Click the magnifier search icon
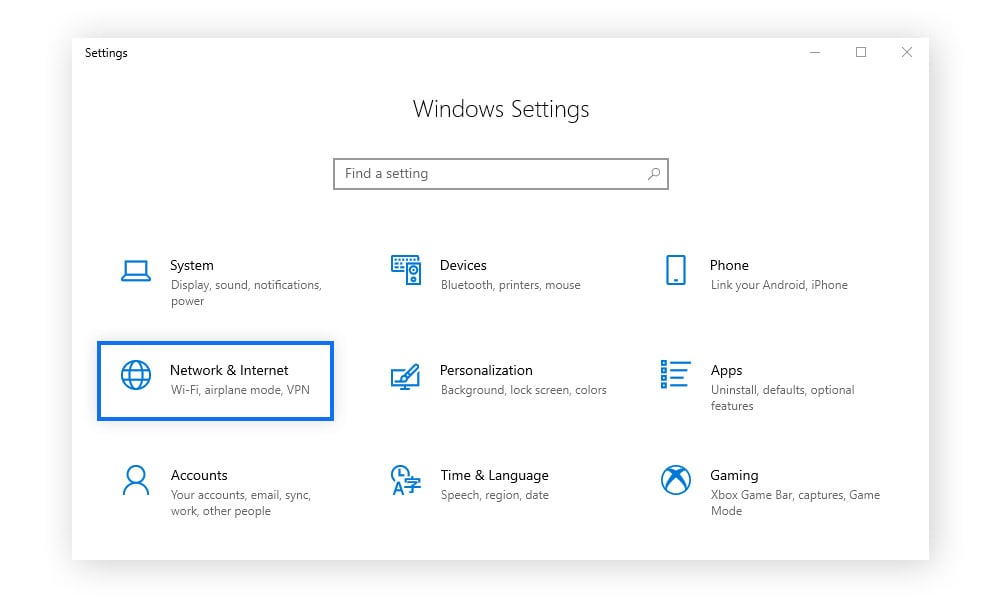The height and width of the screenshot is (602, 1000). [x=654, y=173]
